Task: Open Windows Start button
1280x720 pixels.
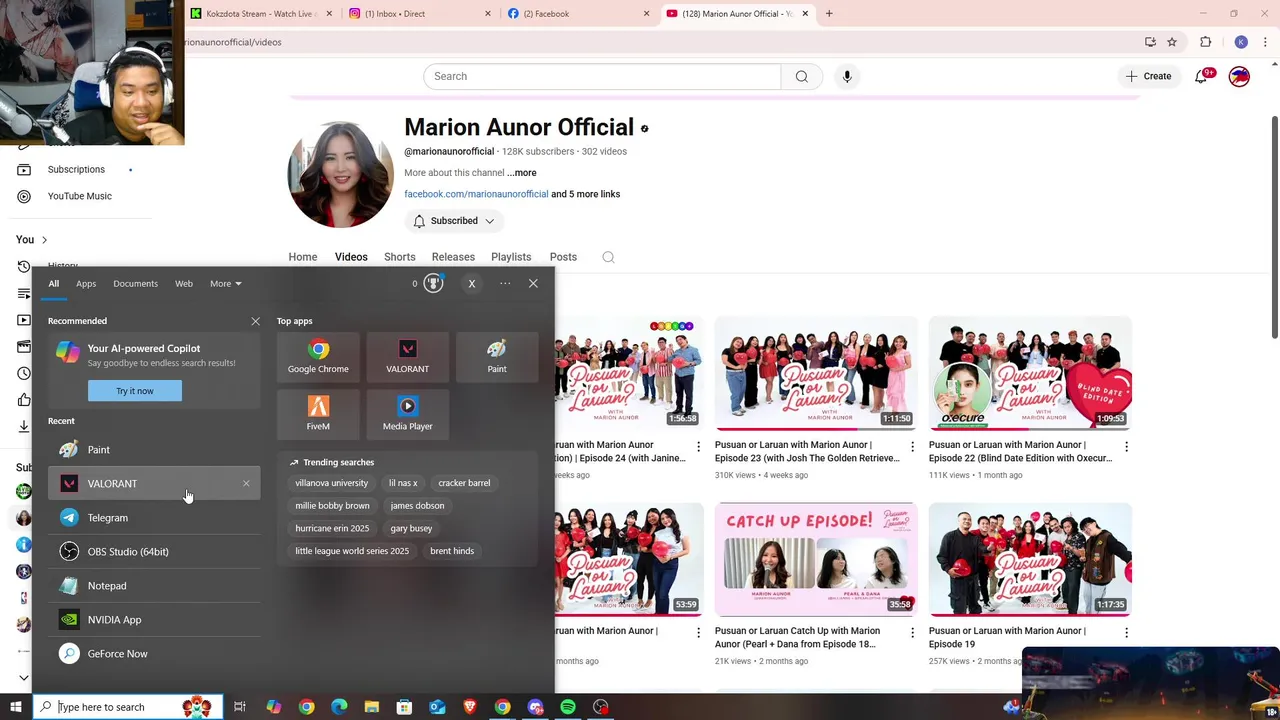Action: pyautogui.click(x=16, y=707)
